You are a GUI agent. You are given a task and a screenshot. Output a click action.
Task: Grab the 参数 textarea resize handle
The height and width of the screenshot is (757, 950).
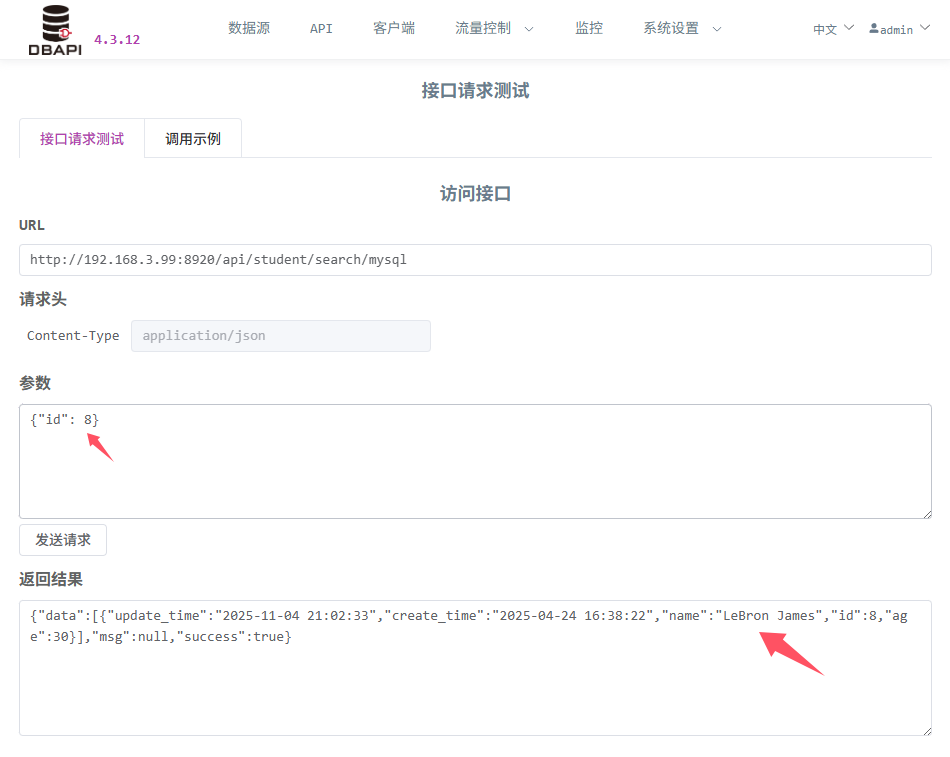pyautogui.click(x=925, y=512)
